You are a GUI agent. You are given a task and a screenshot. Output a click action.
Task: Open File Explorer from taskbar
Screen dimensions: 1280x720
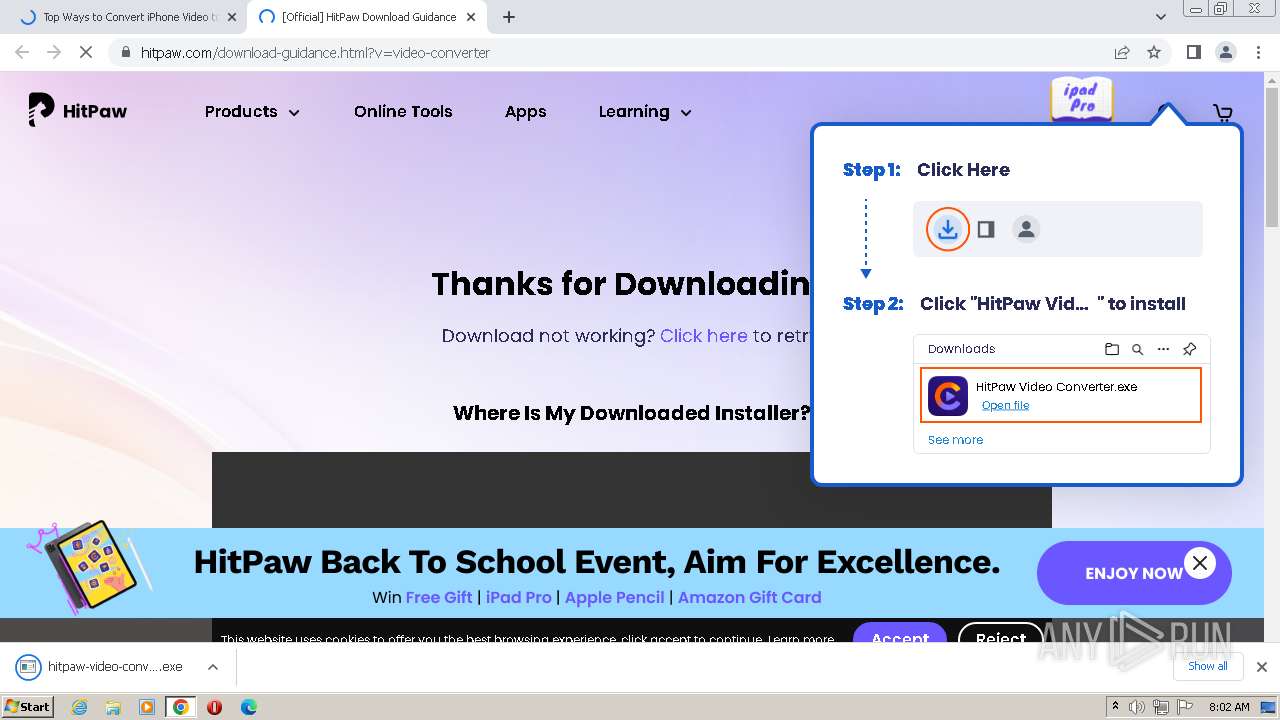coord(113,706)
